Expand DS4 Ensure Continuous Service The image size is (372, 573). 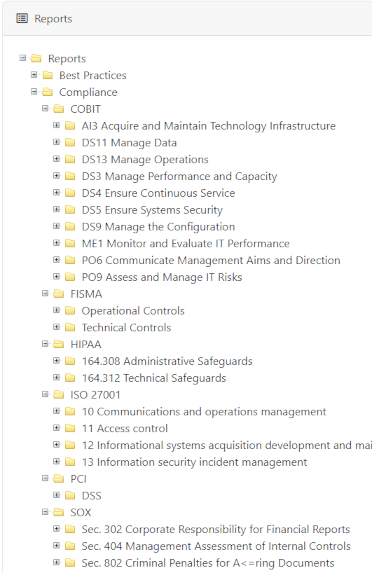point(56,192)
